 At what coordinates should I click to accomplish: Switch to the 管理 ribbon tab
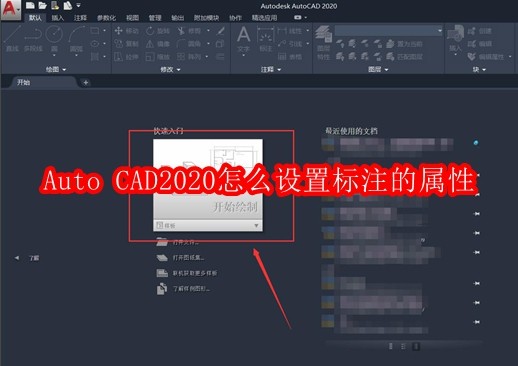155,18
